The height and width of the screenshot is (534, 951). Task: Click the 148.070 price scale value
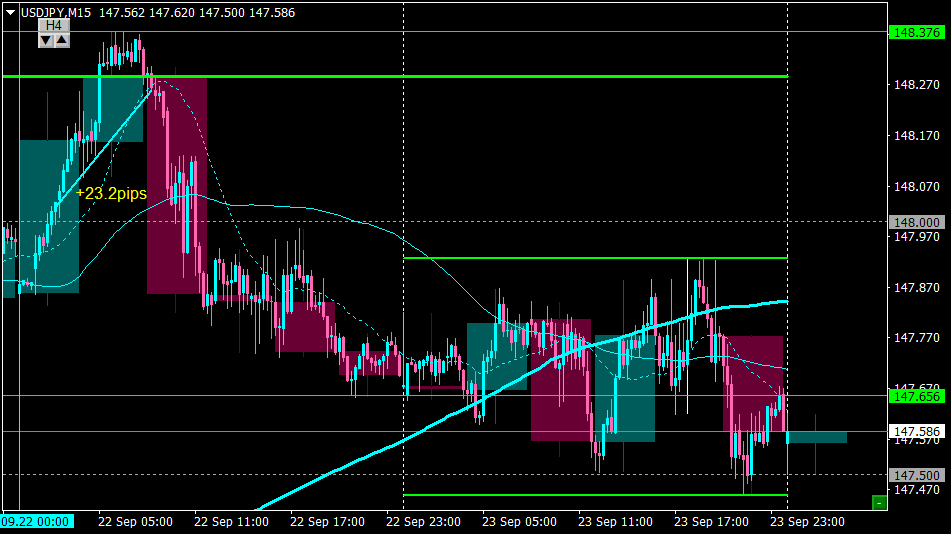coord(916,186)
